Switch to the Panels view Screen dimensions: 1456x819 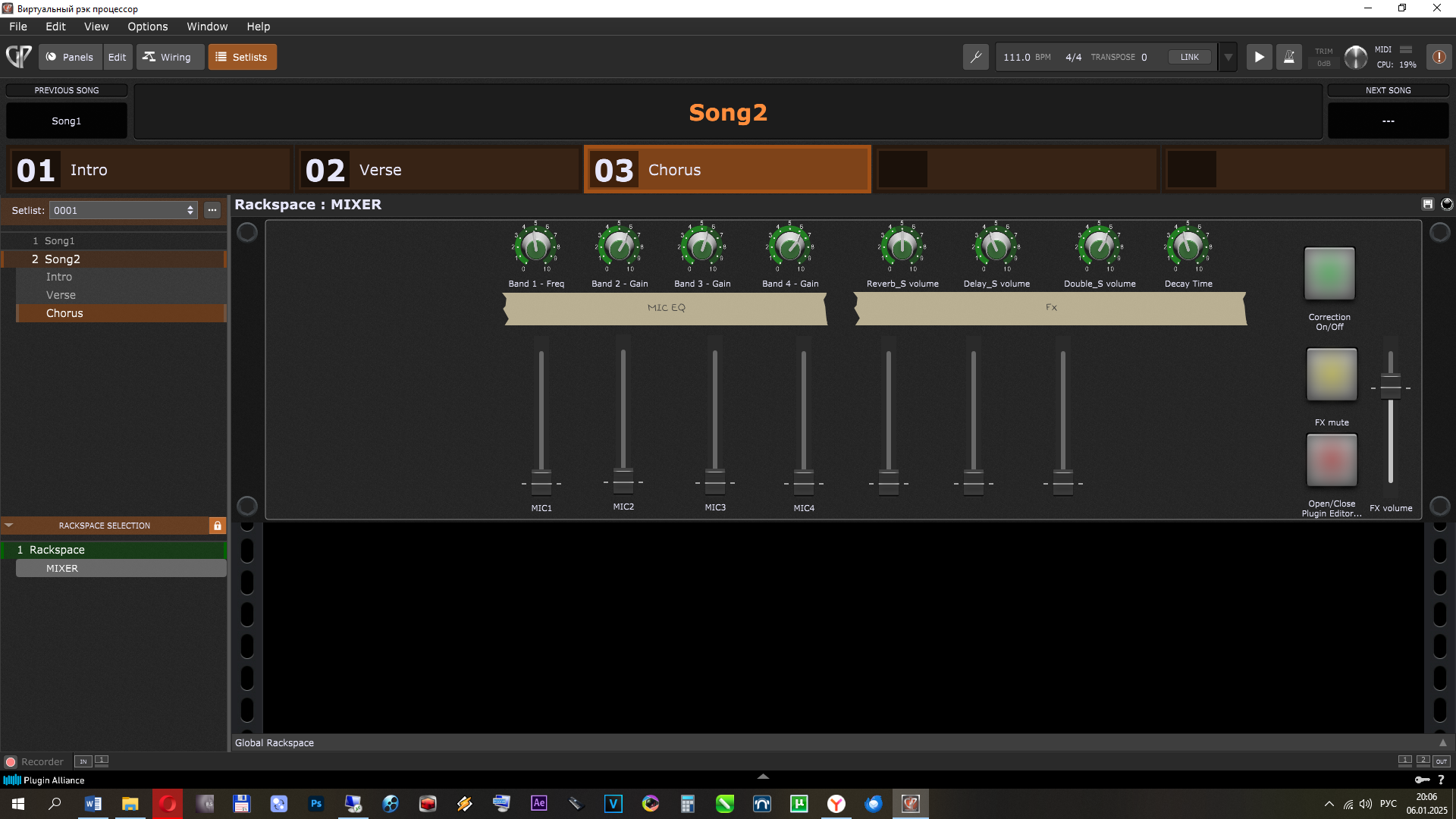[70, 57]
